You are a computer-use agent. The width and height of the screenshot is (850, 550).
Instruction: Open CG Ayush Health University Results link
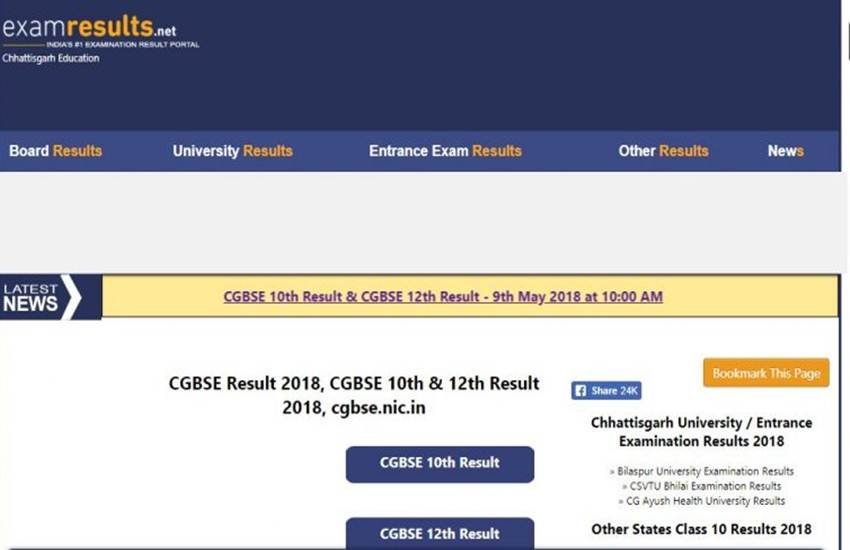point(700,501)
